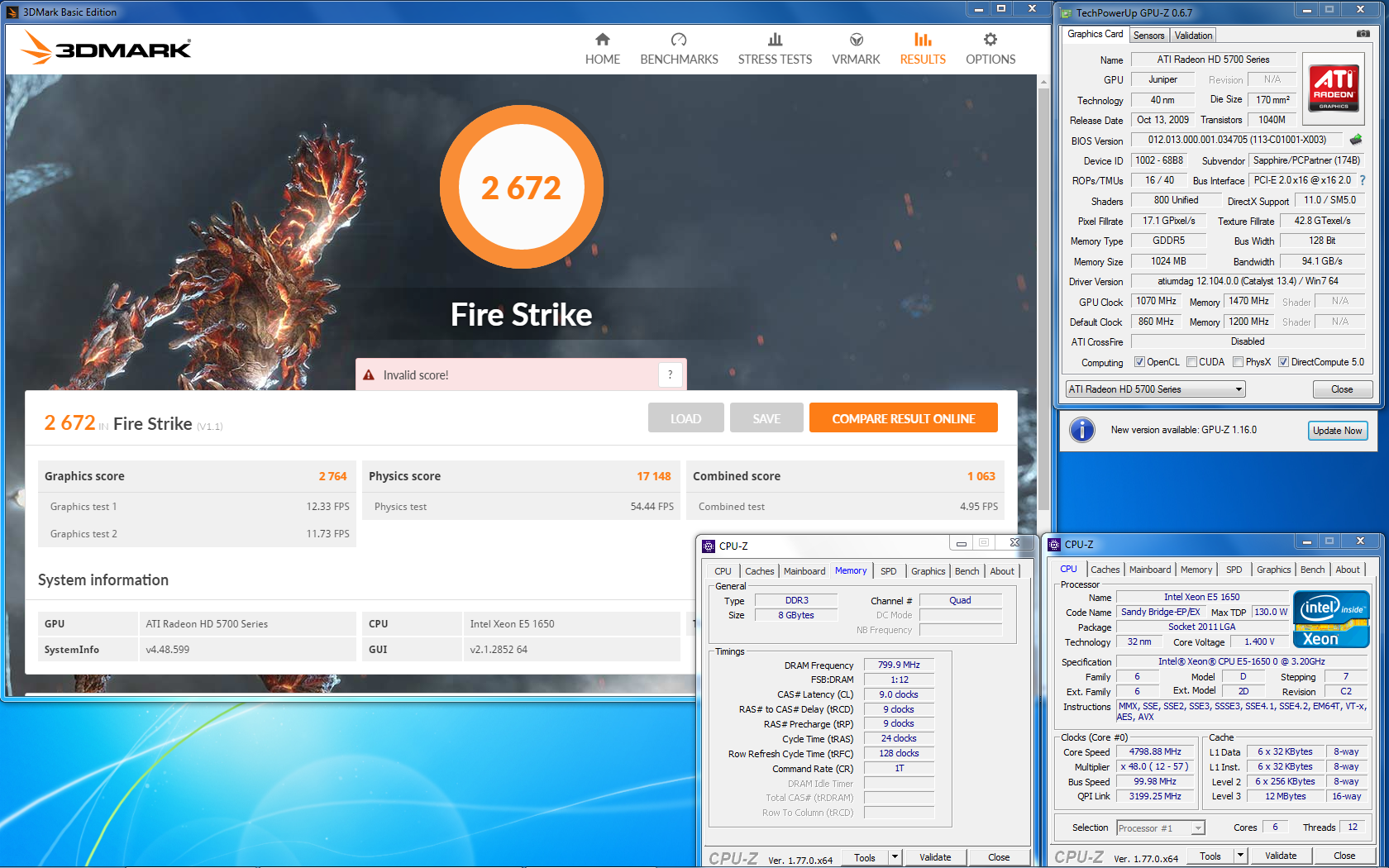Open Options gear in 3DMark
This screenshot has height=868, width=1389.
[x=990, y=49]
